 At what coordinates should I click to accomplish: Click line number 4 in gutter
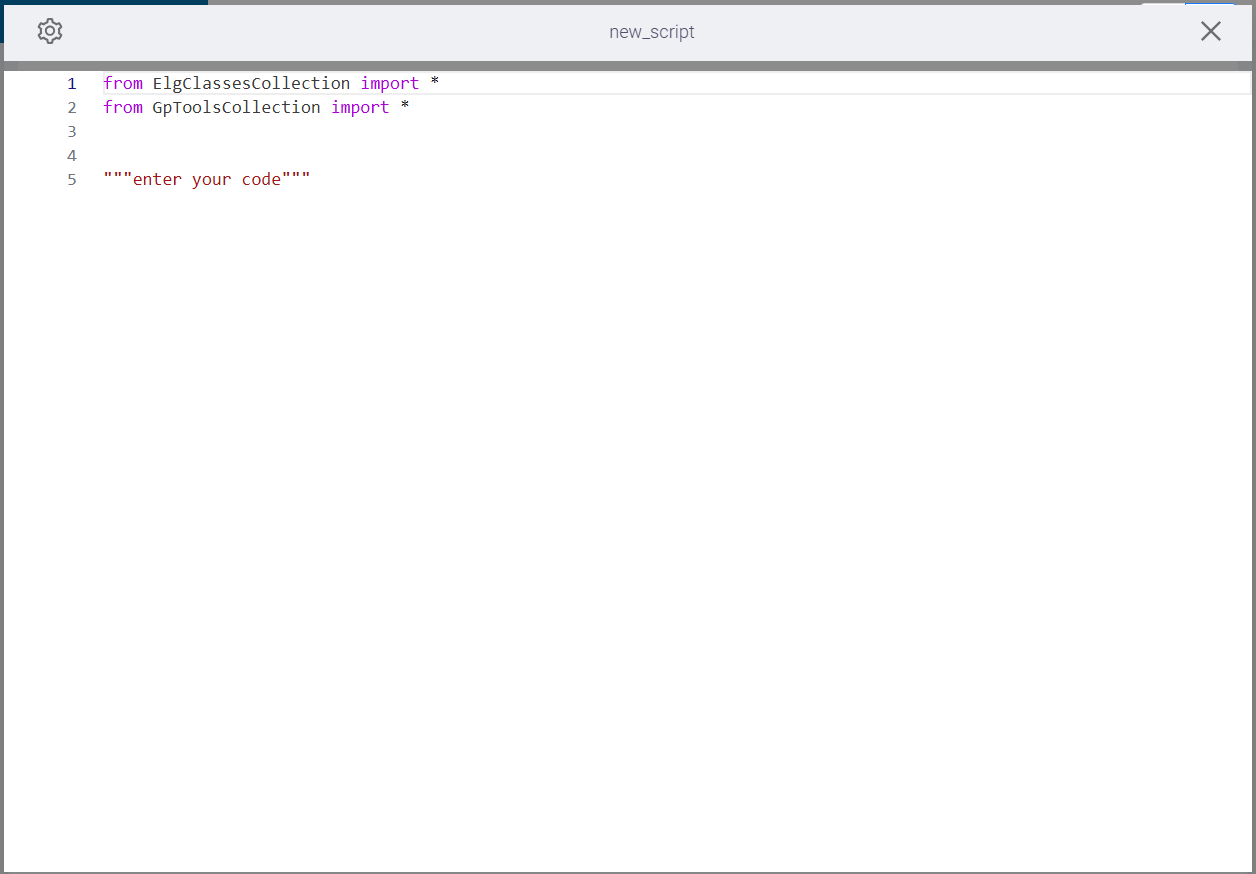point(71,156)
